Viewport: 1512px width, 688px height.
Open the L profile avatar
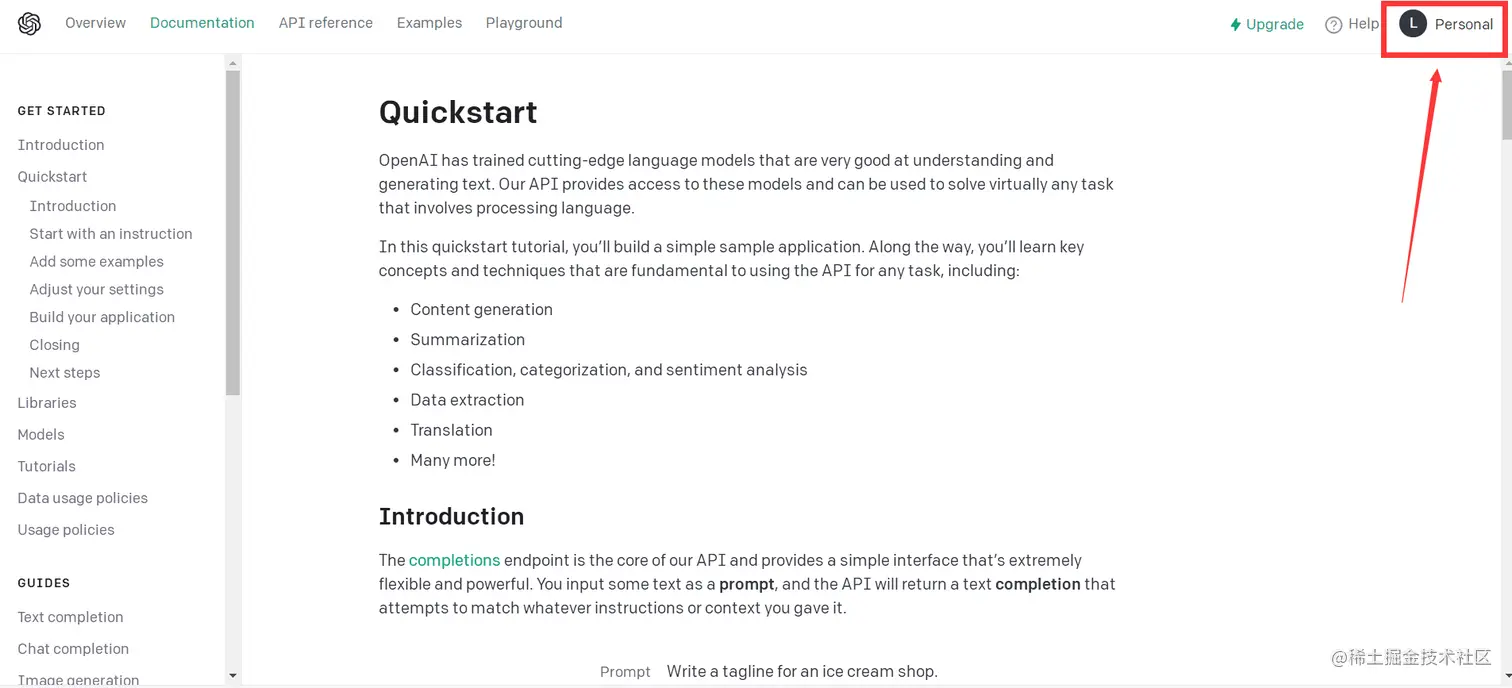point(1412,24)
